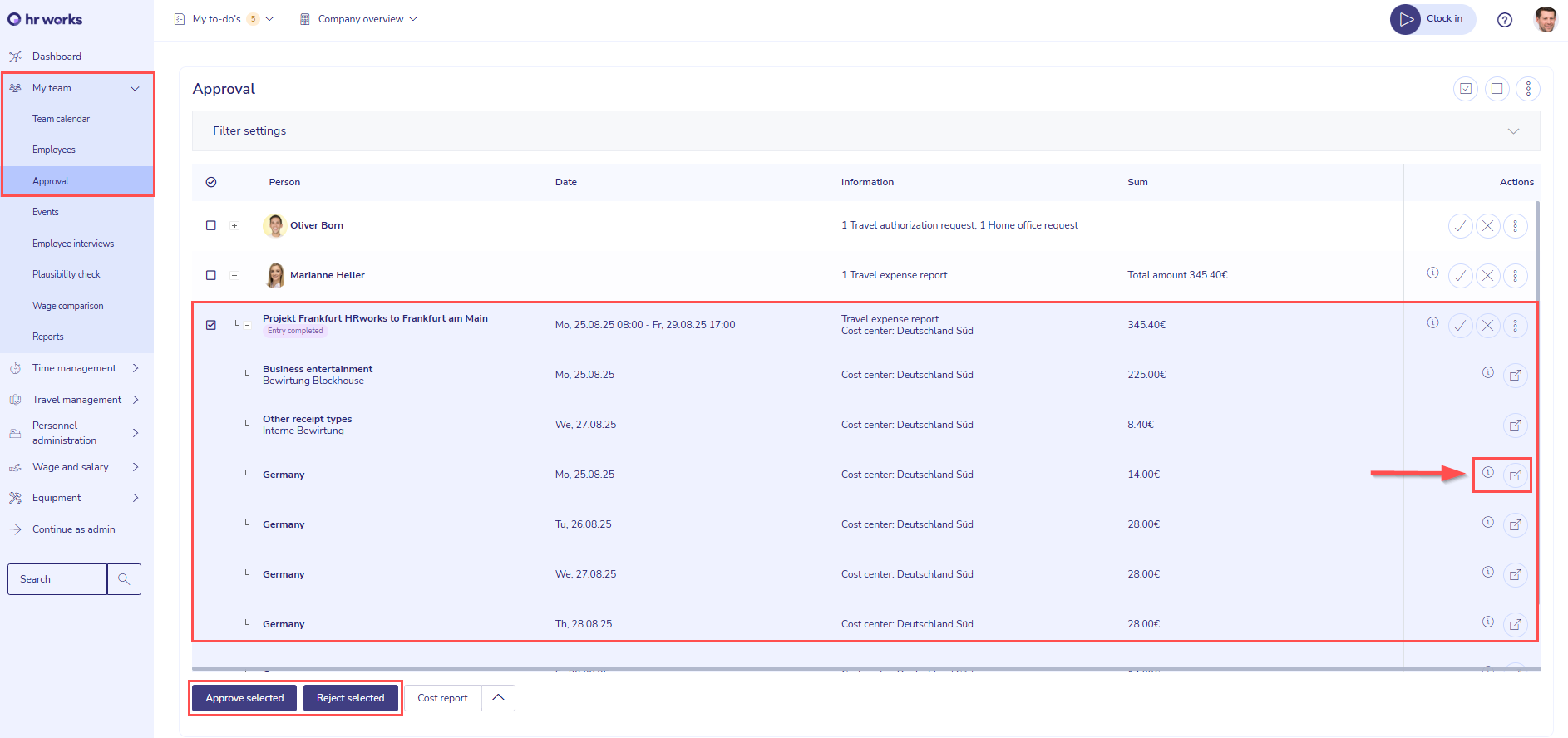The image size is (1568, 738).
Task: Click info icon for Germany 14.00€ entry
Action: coord(1487,473)
